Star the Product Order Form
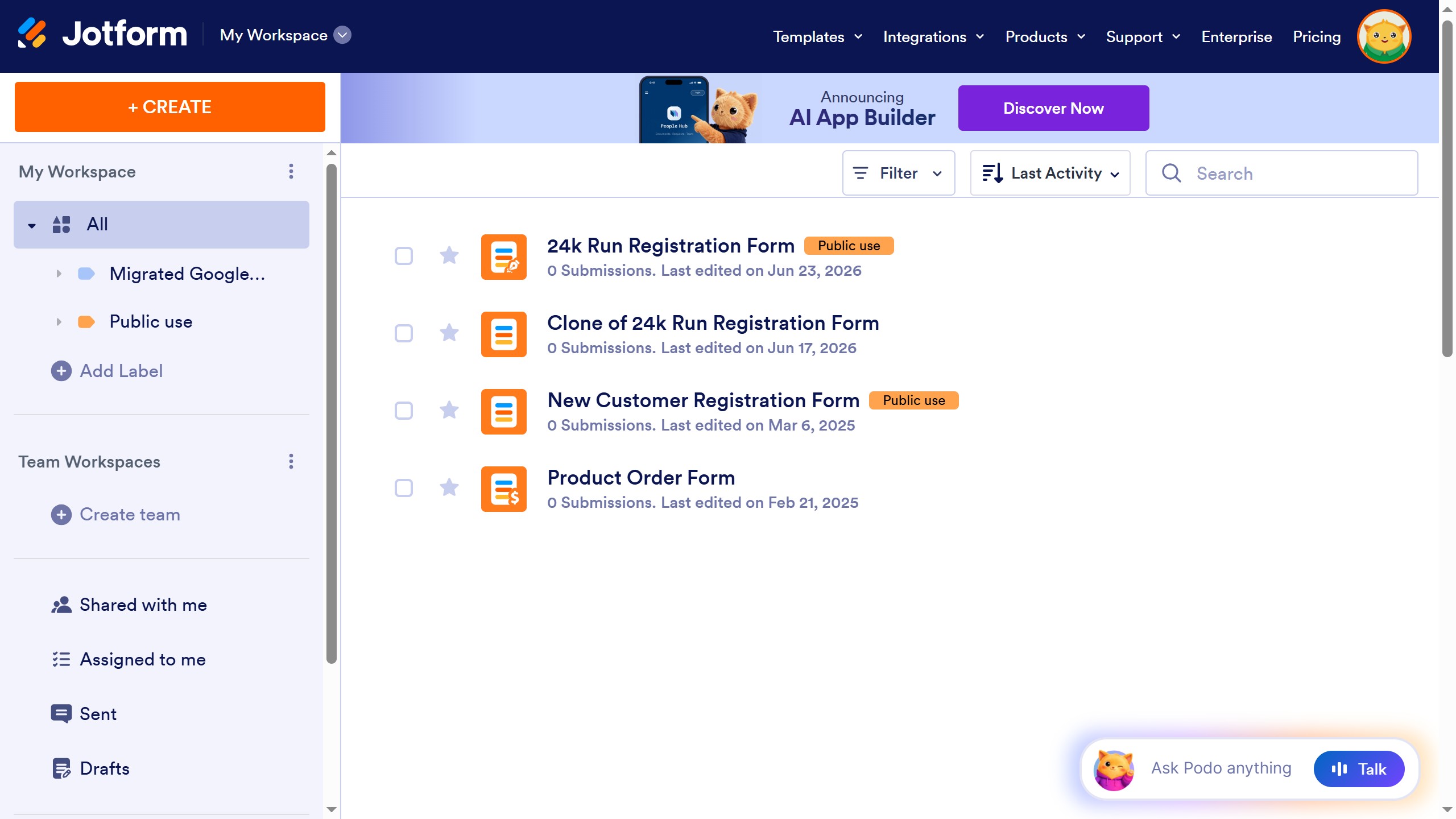 pyautogui.click(x=449, y=487)
